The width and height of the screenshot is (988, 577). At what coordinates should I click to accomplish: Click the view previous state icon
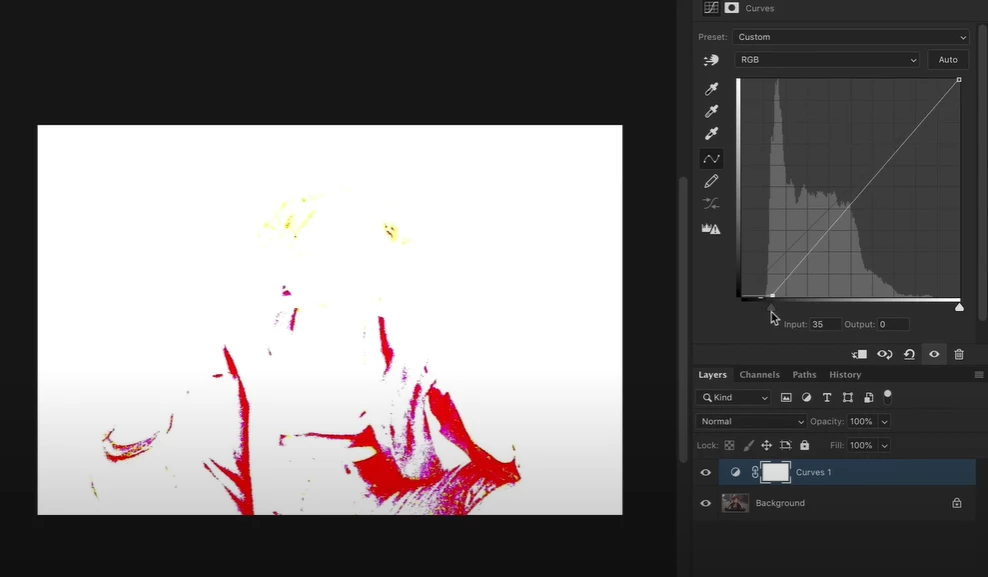(885, 355)
